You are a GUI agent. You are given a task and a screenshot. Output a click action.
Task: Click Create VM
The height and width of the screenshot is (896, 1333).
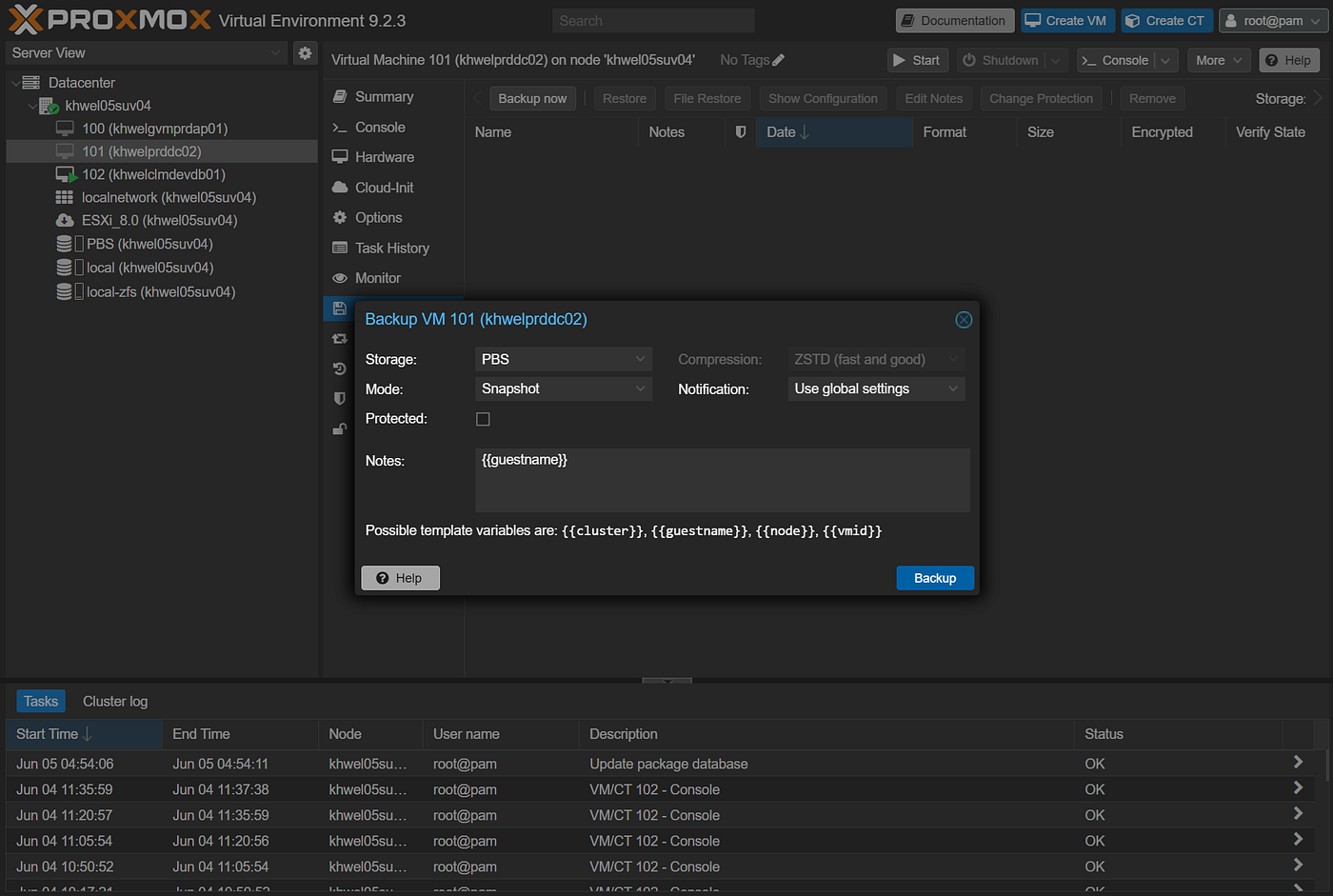[1067, 21]
